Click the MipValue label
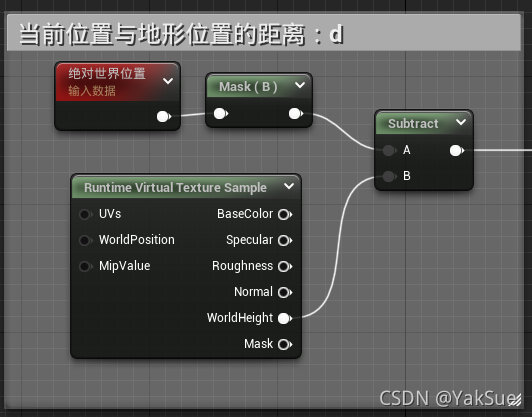 125,266
